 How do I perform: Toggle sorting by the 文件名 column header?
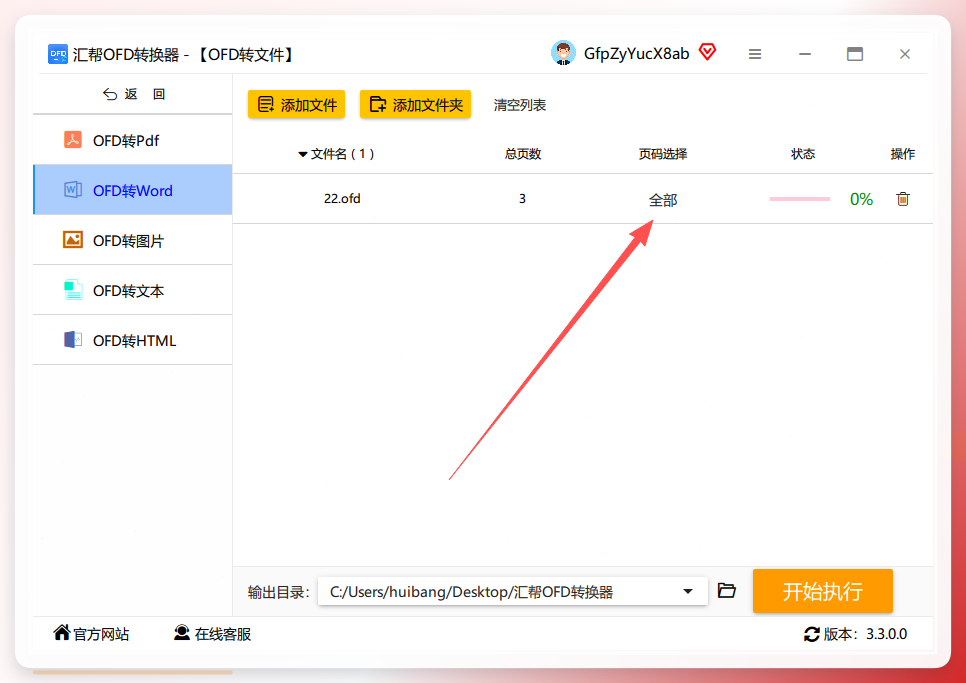click(x=336, y=154)
